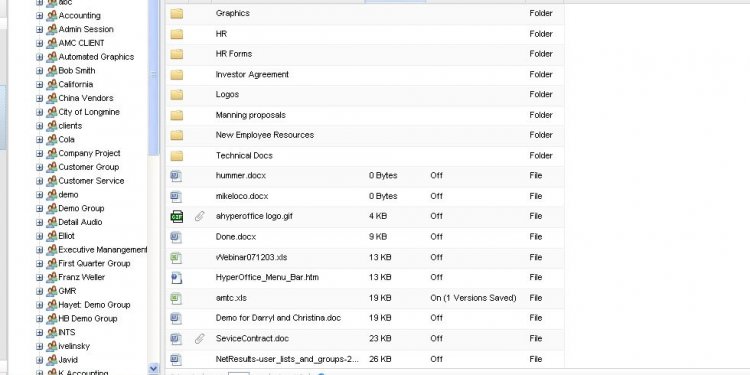Click the Excel icon for Webinar071203.xls
This screenshot has height=375, width=750.
click(176, 257)
